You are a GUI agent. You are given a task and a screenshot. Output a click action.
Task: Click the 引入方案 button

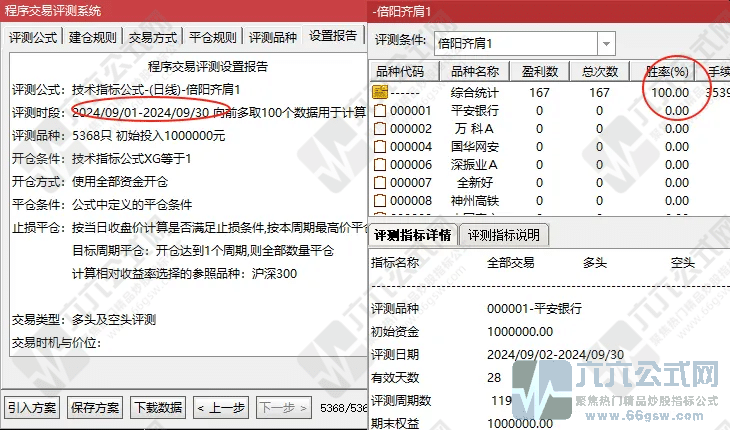(x=32, y=408)
